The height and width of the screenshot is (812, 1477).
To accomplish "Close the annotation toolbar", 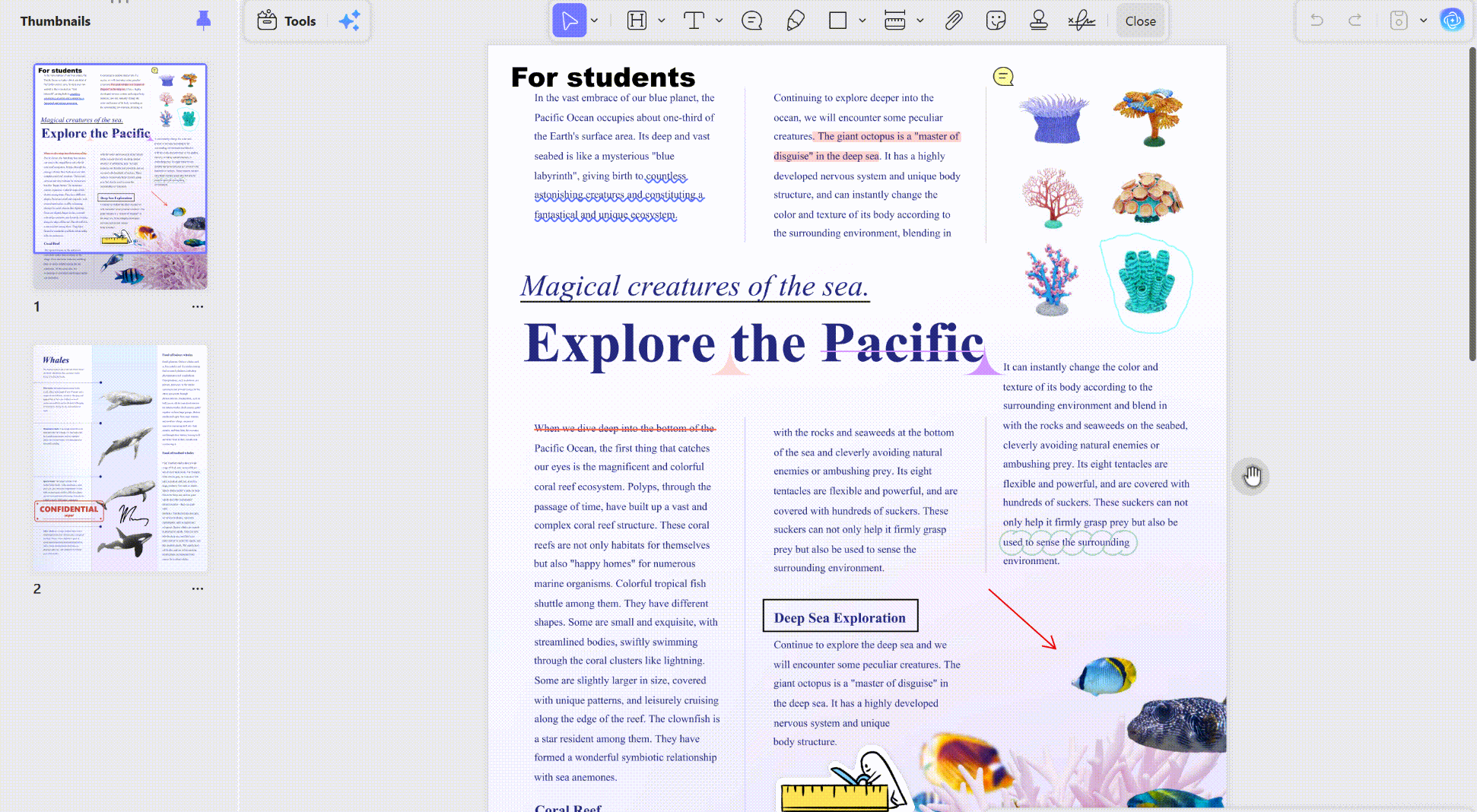I will [1140, 21].
